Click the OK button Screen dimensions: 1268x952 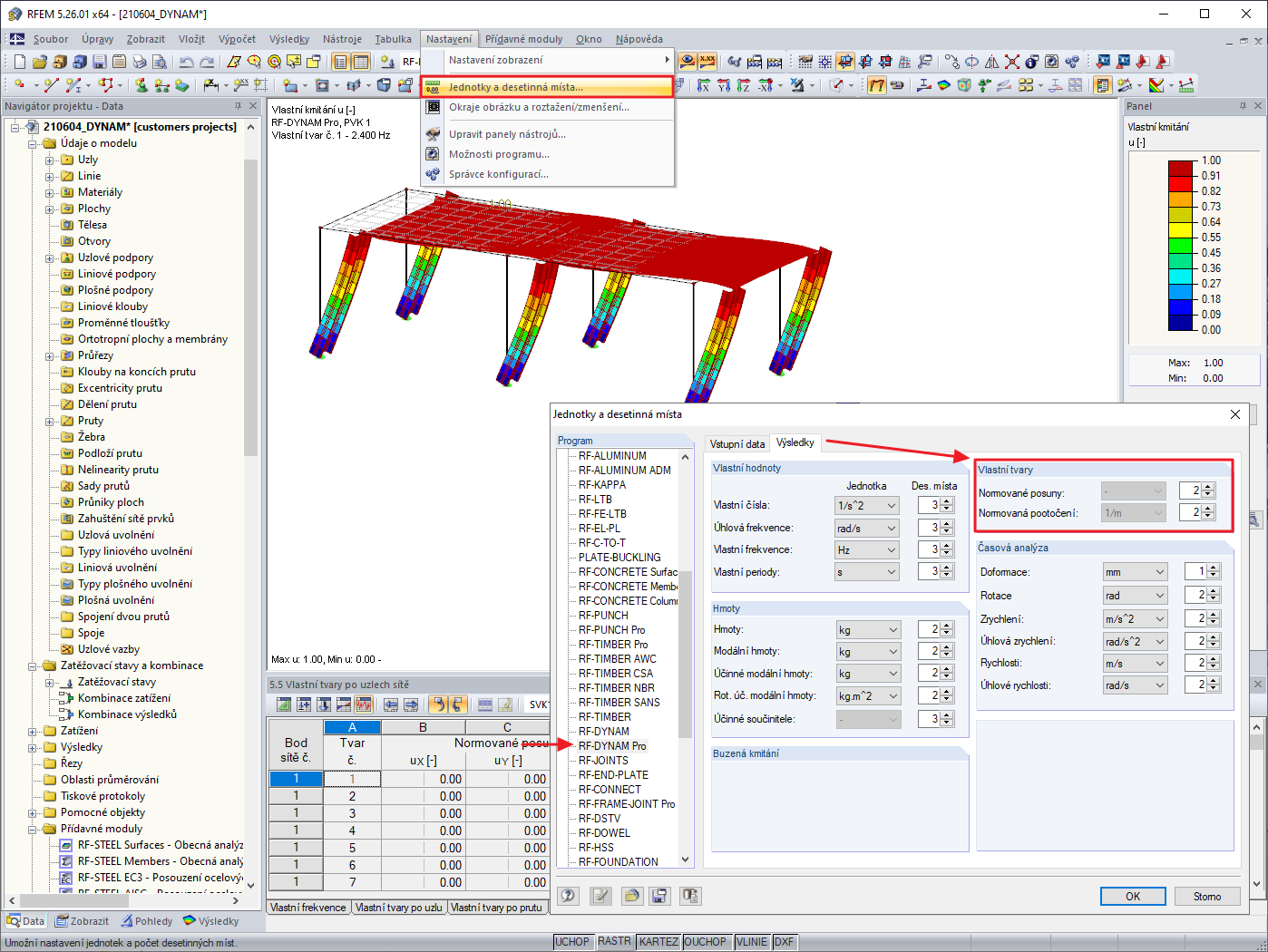(x=1133, y=896)
